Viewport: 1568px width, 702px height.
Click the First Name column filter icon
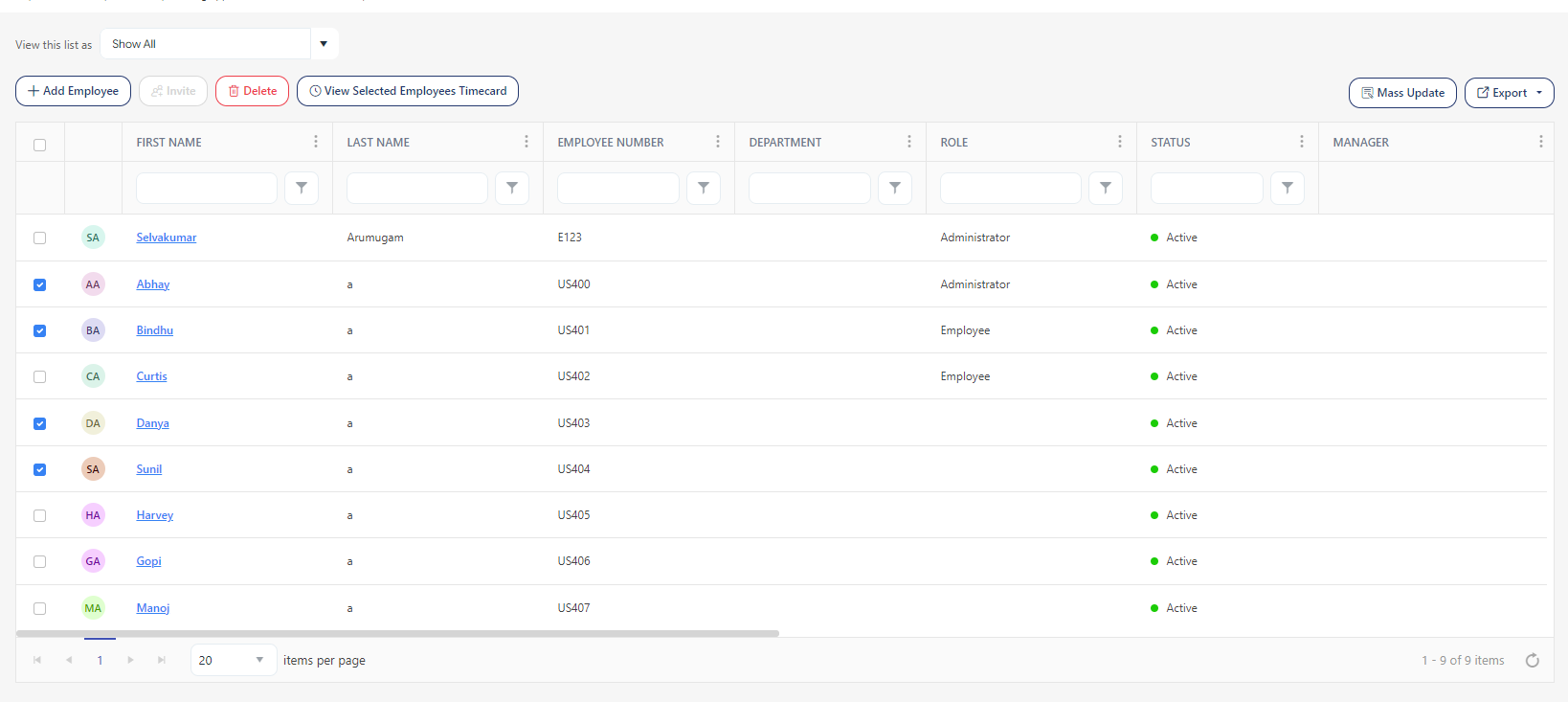(x=302, y=189)
